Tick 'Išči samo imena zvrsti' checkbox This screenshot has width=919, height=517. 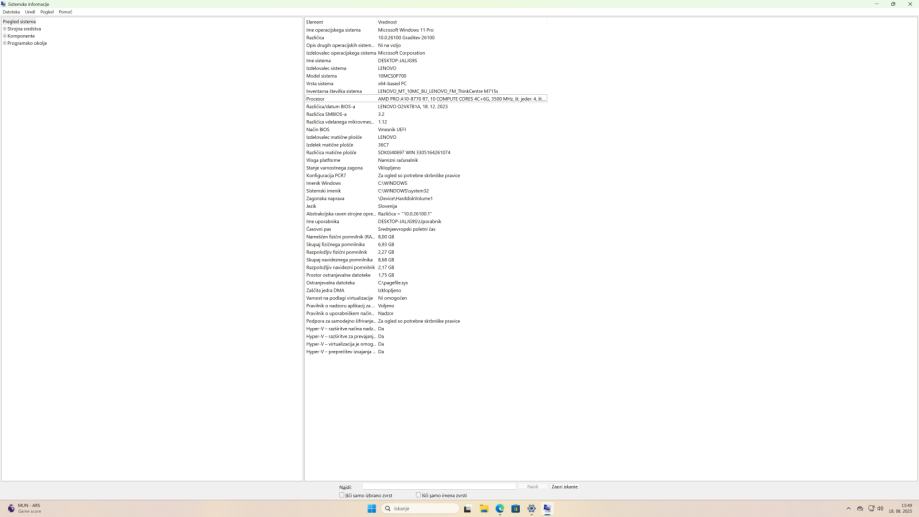coord(418,495)
